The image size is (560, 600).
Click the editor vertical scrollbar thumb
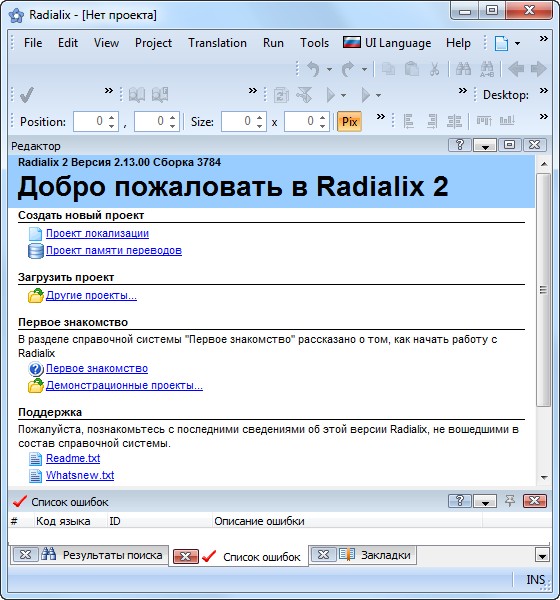[543, 290]
